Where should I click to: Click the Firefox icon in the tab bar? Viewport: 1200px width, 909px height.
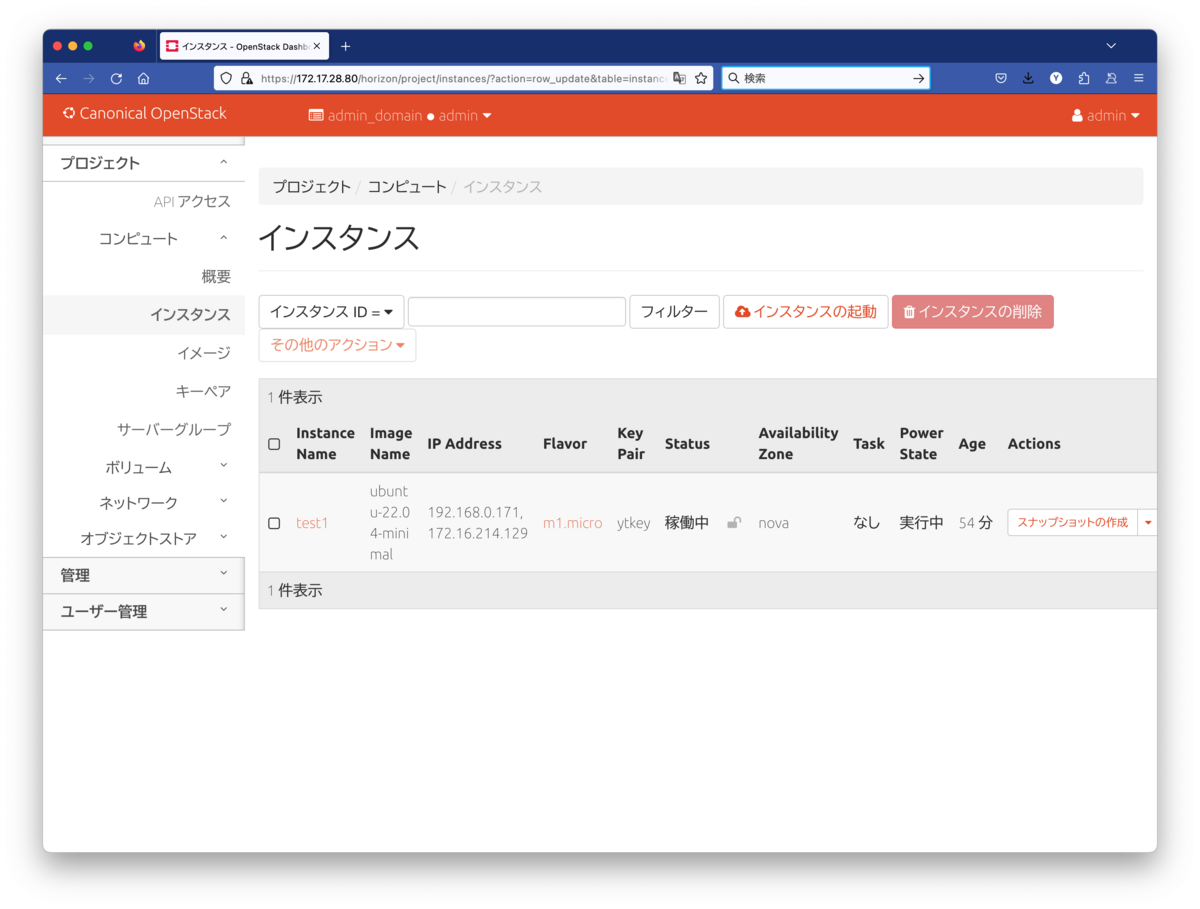click(x=139, y=46)
